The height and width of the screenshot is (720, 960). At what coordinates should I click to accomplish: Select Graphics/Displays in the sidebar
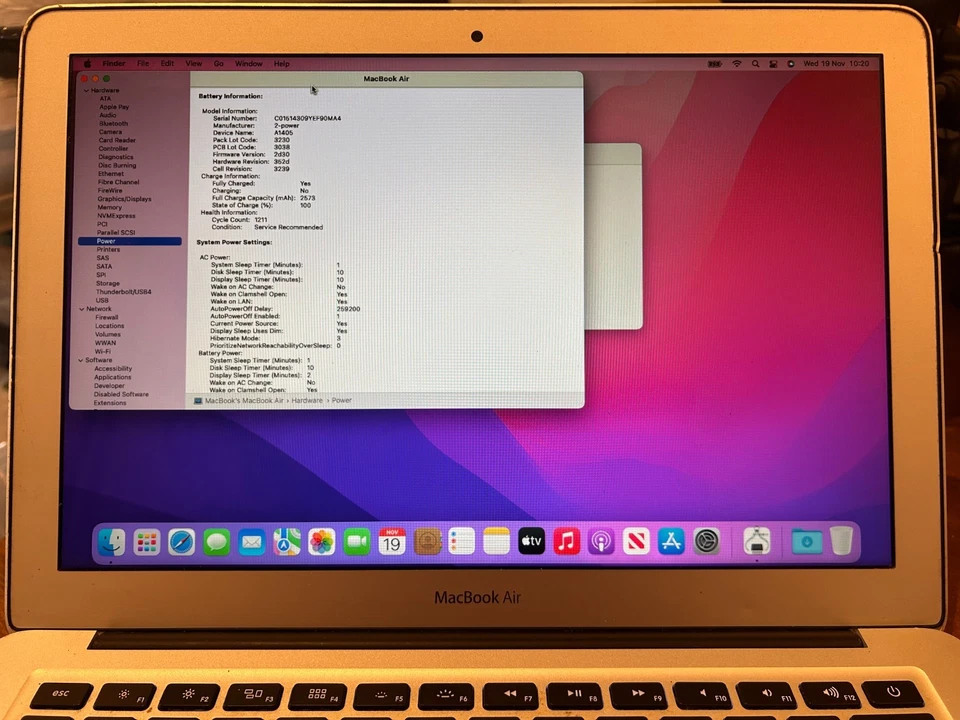click(127, 198)
